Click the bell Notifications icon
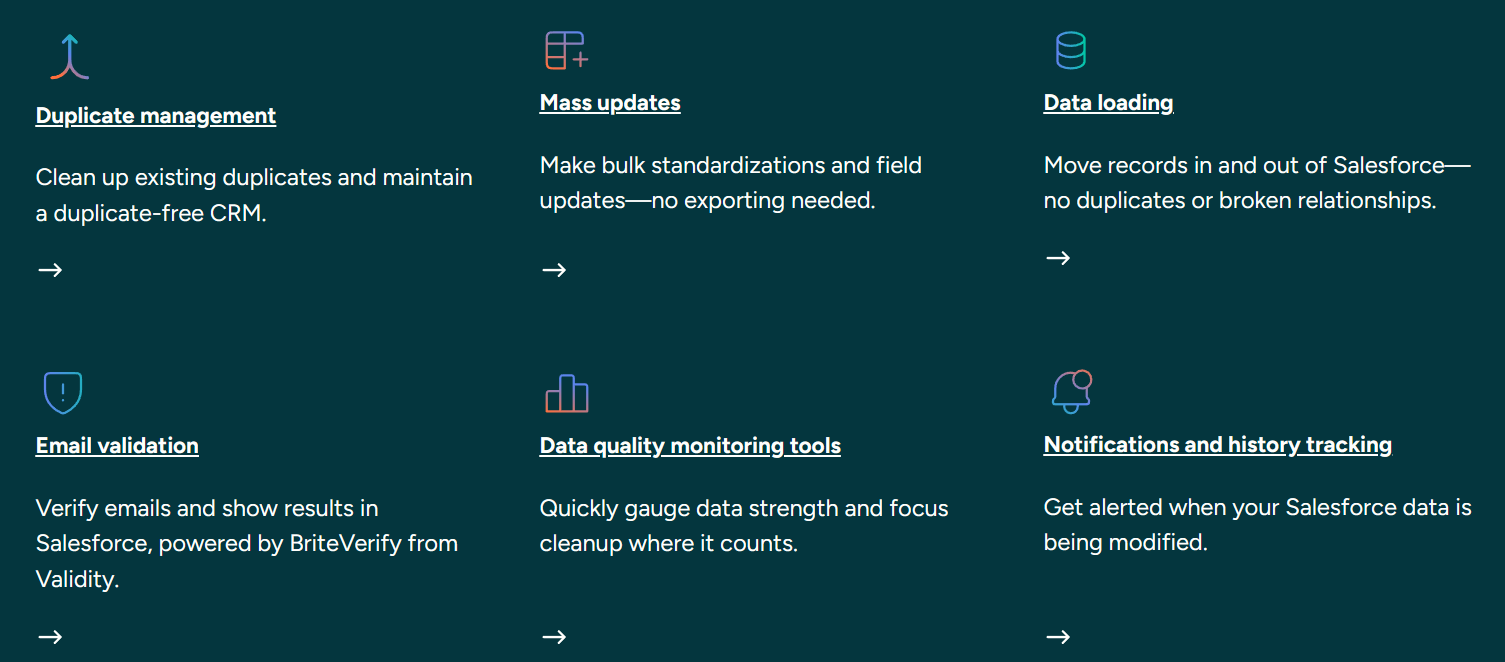Image resolution: width=1505 pixels, height=662 pixels. pos(1072,391)
